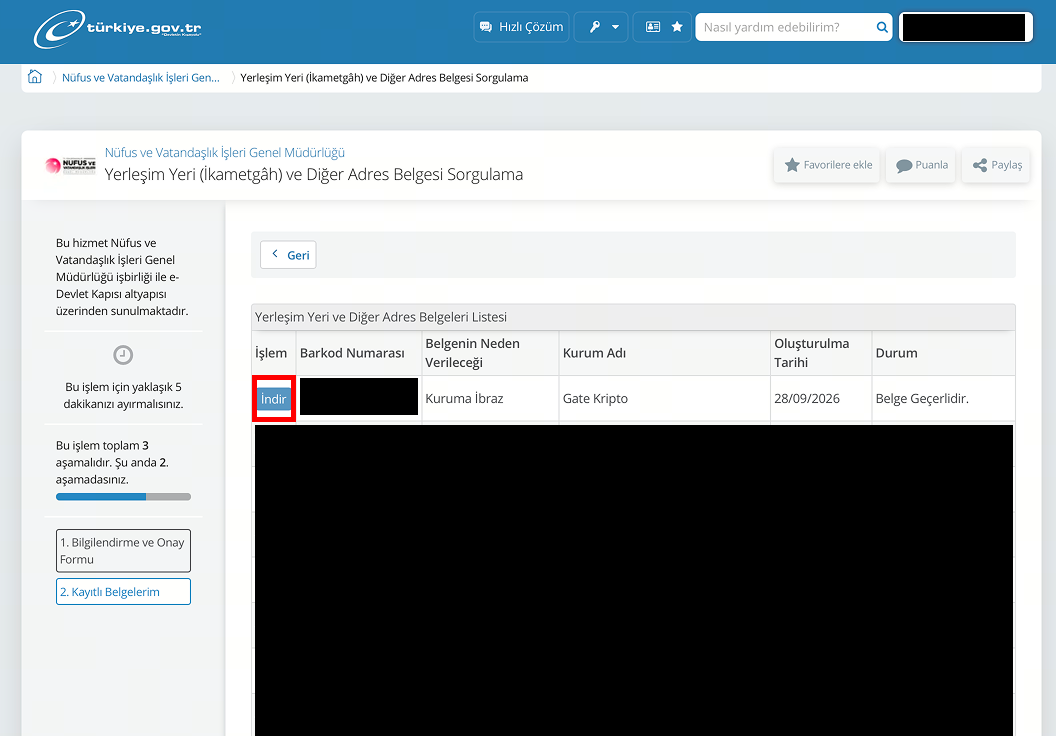
Task: Share the page via Paylaş
Action: [x=997, y=165]
